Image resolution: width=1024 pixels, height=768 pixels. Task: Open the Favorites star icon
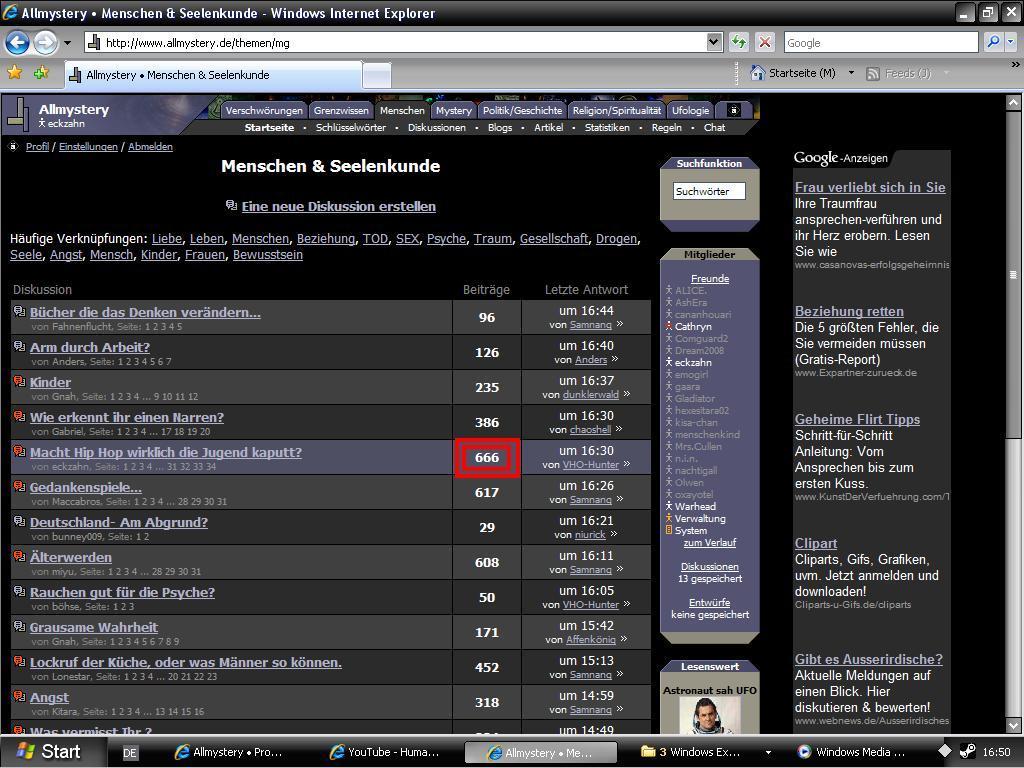[x=14, y=73]
